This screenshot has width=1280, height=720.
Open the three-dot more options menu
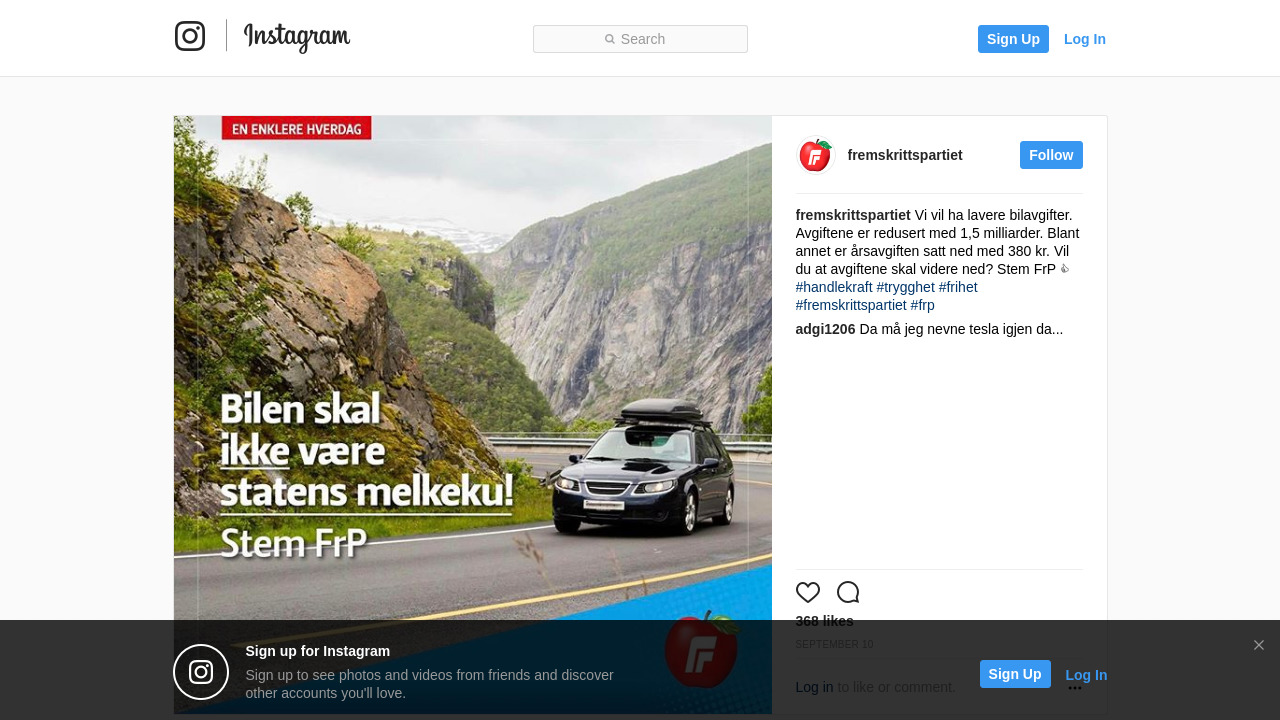click(1075, 688)
